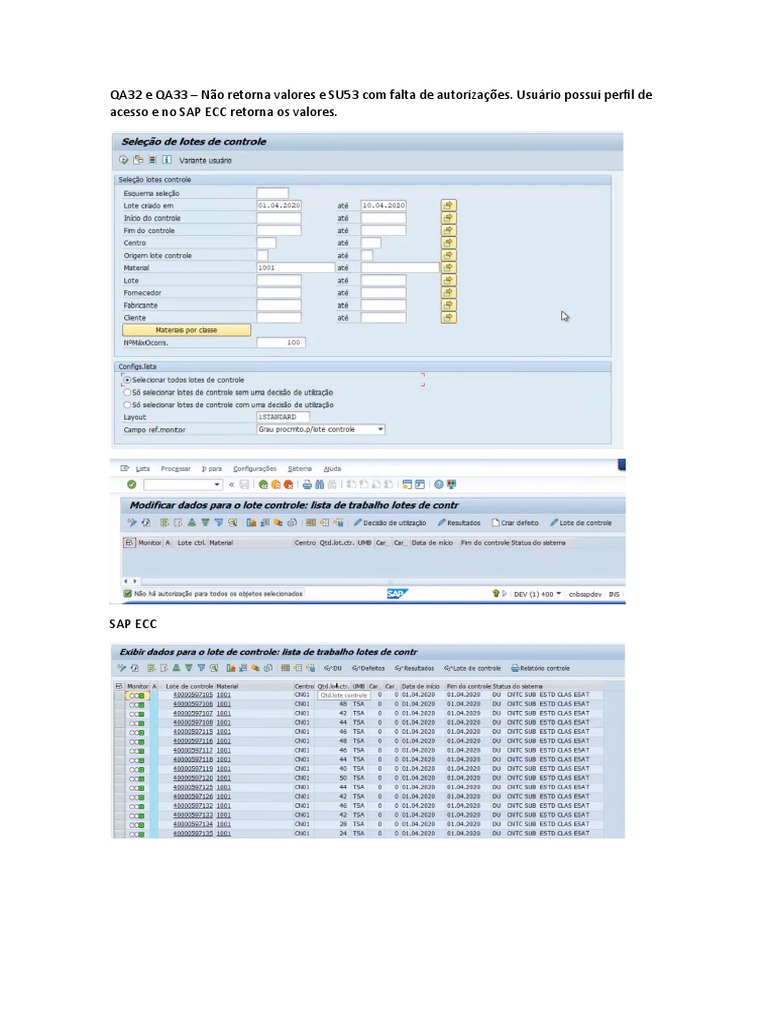Viewport: 768px width, 1024px height.
Task: Click the Execute clock icon in selection toolbar
Action: click(123, 160)
